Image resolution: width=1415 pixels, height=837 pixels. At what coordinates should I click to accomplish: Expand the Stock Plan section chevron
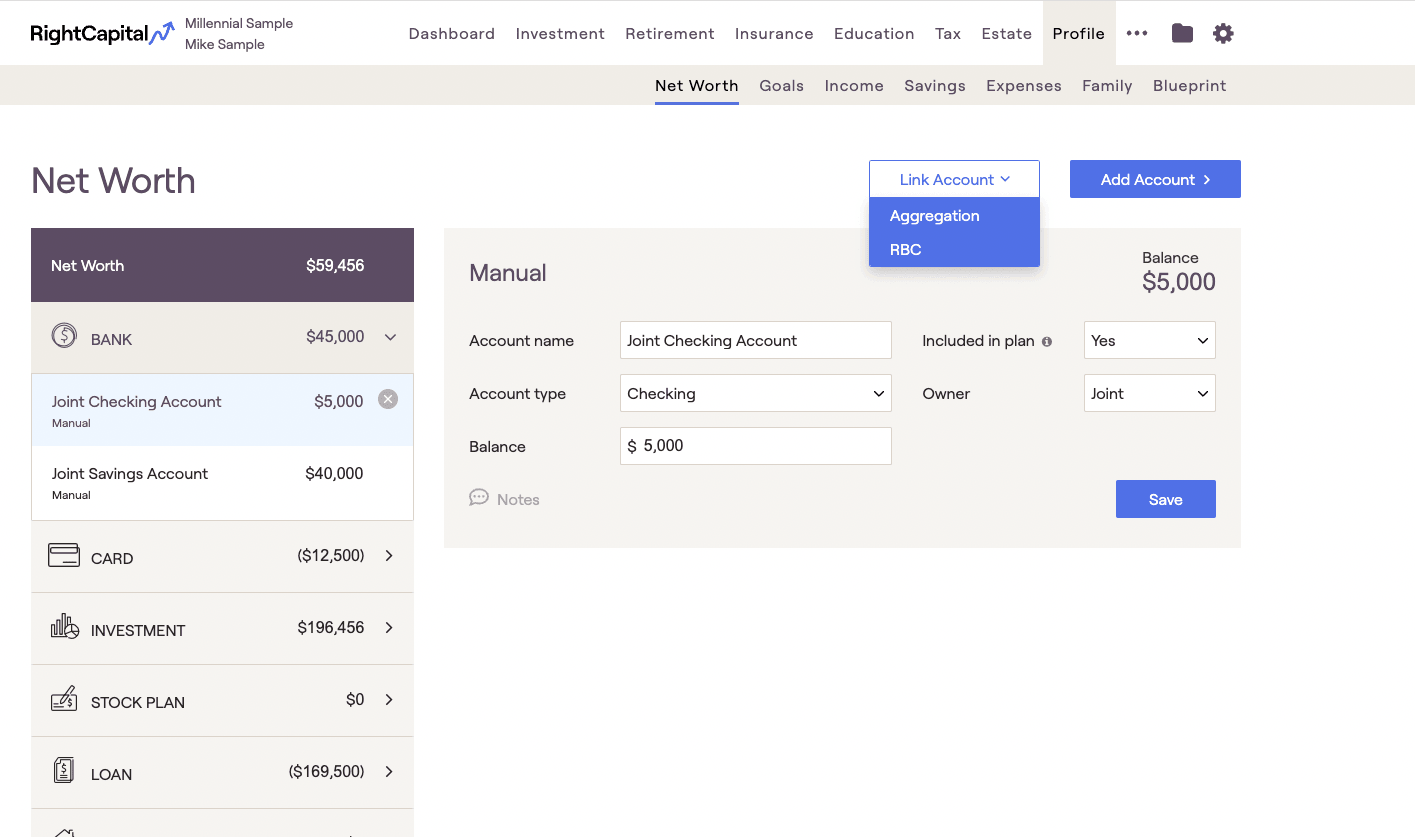389,699
